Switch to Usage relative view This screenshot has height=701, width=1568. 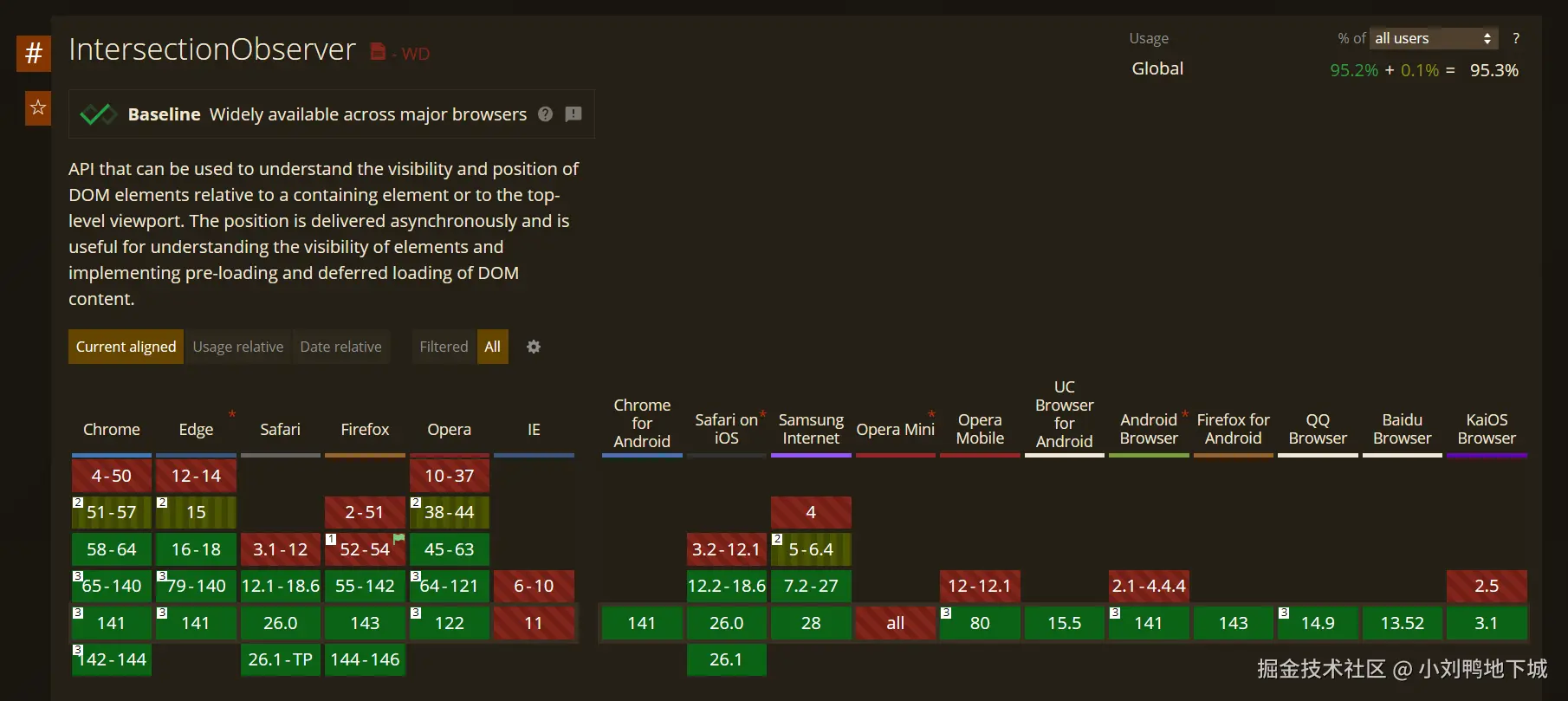point(238,347)
